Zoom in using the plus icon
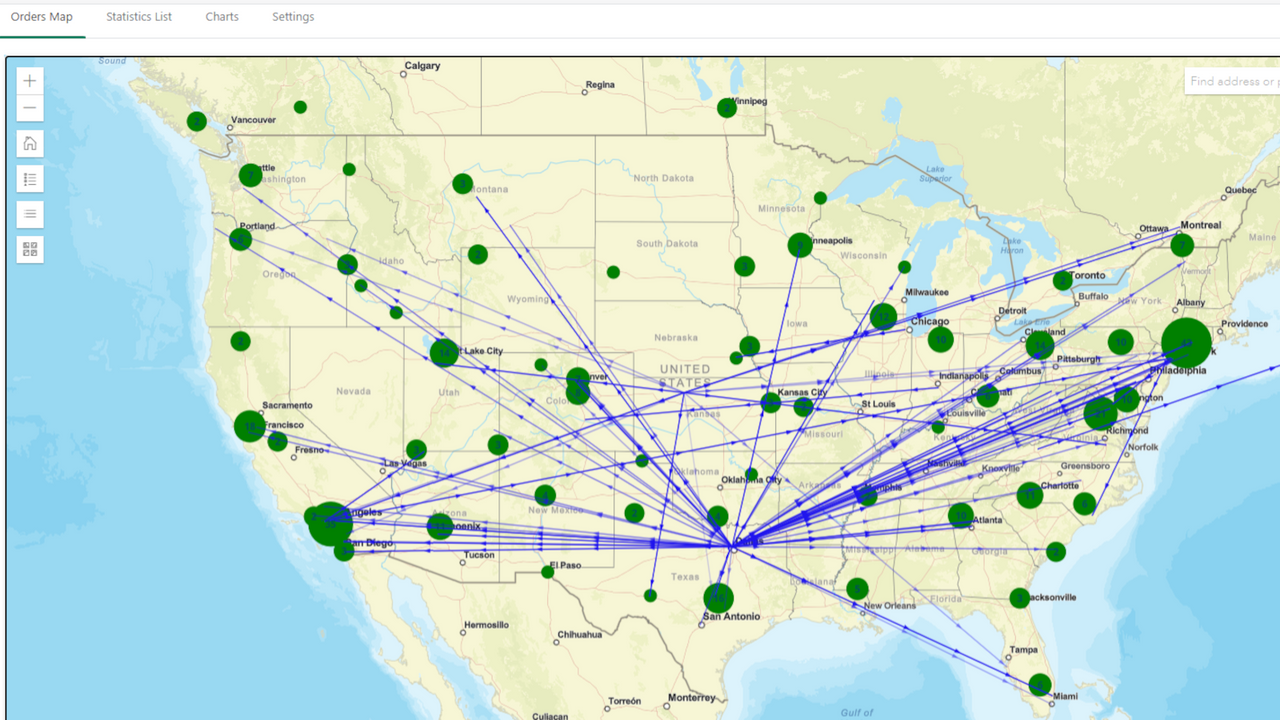This screenshot has height=720, width=1280. click(29, 80)
